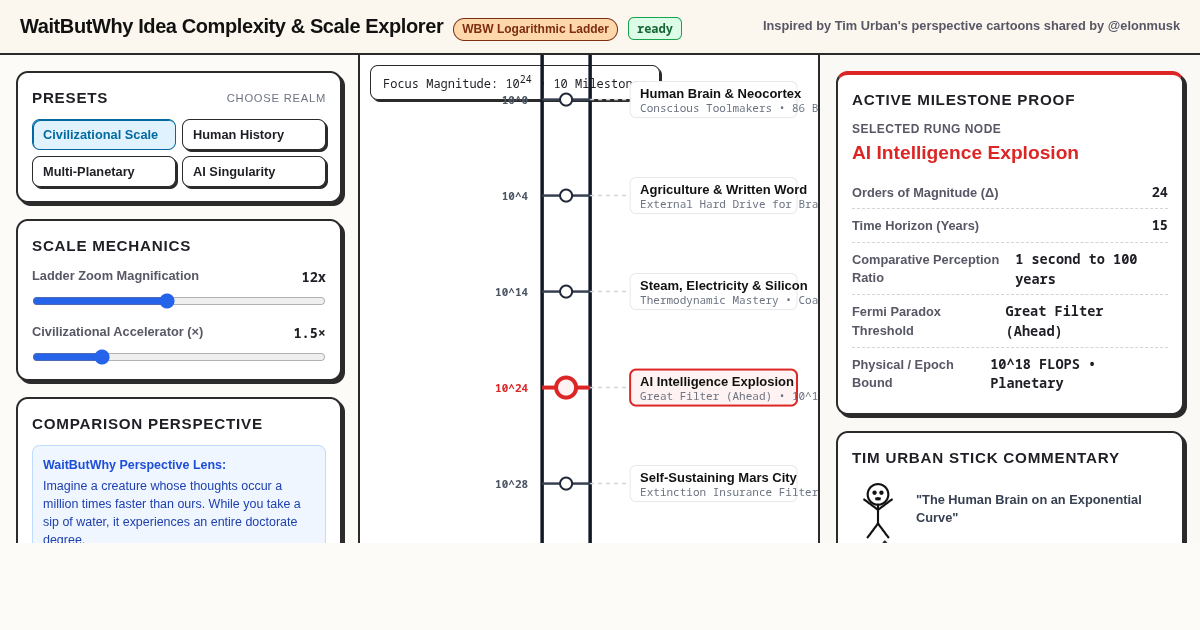Click the WBW Logarithmic Ladder badge
This screenshot has width=1200, height=630.
pos(535,29)
